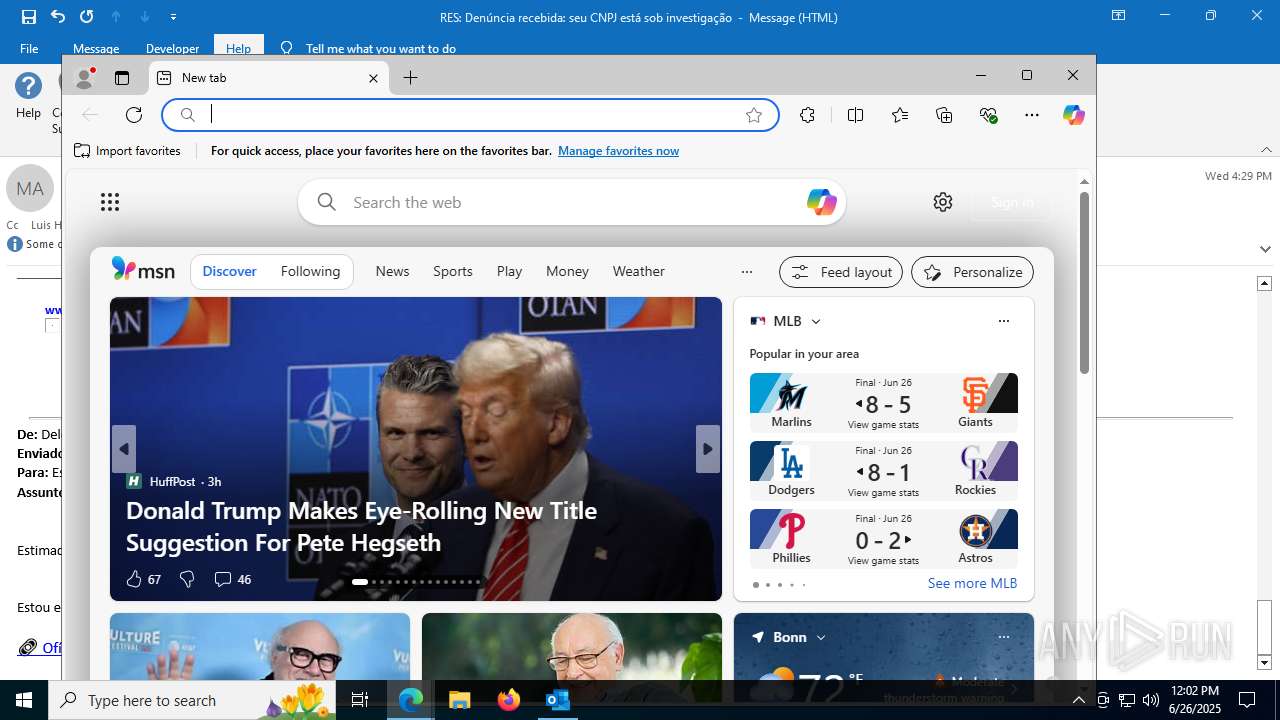Click the Feed layout button

tap(841, 272)
